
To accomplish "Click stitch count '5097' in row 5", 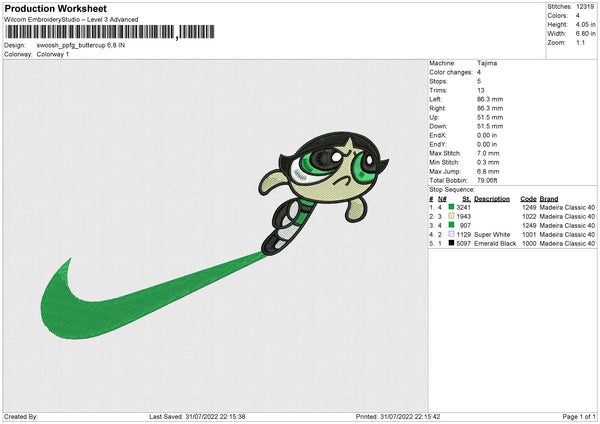I will (463, 244).
